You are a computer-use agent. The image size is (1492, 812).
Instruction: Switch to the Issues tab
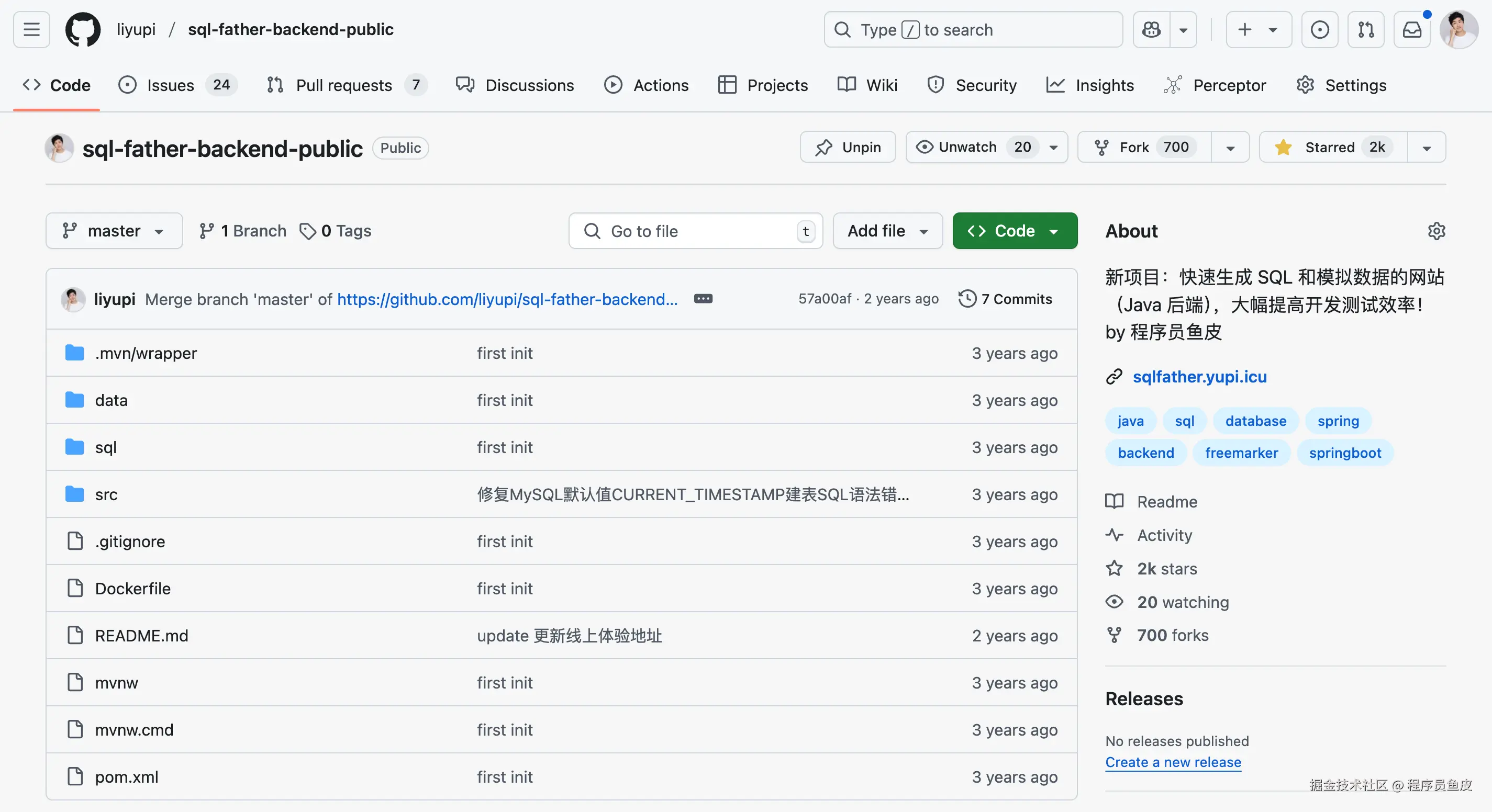pos(170,85)
